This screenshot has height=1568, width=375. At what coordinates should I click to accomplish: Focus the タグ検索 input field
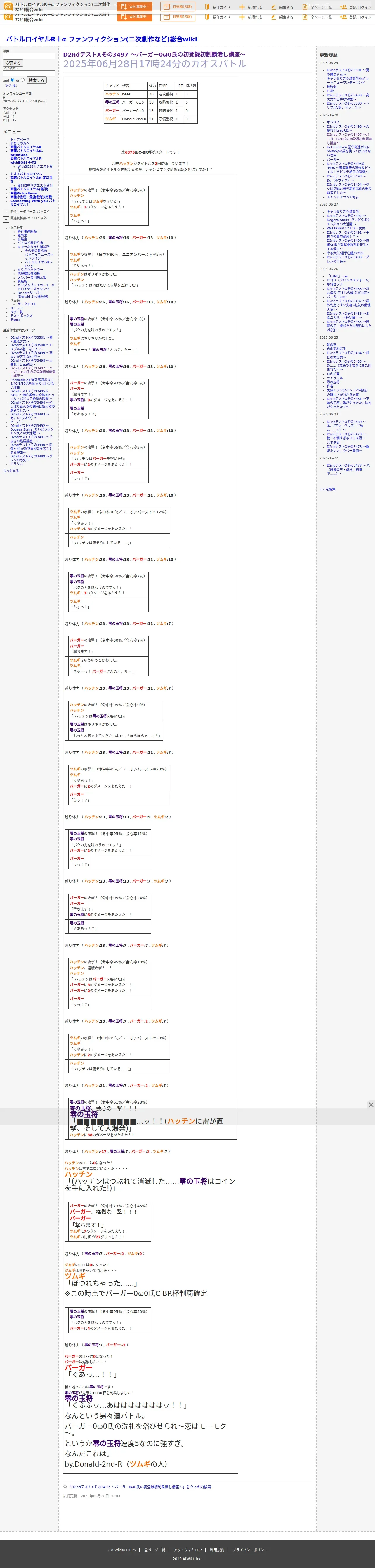(29, 74)
